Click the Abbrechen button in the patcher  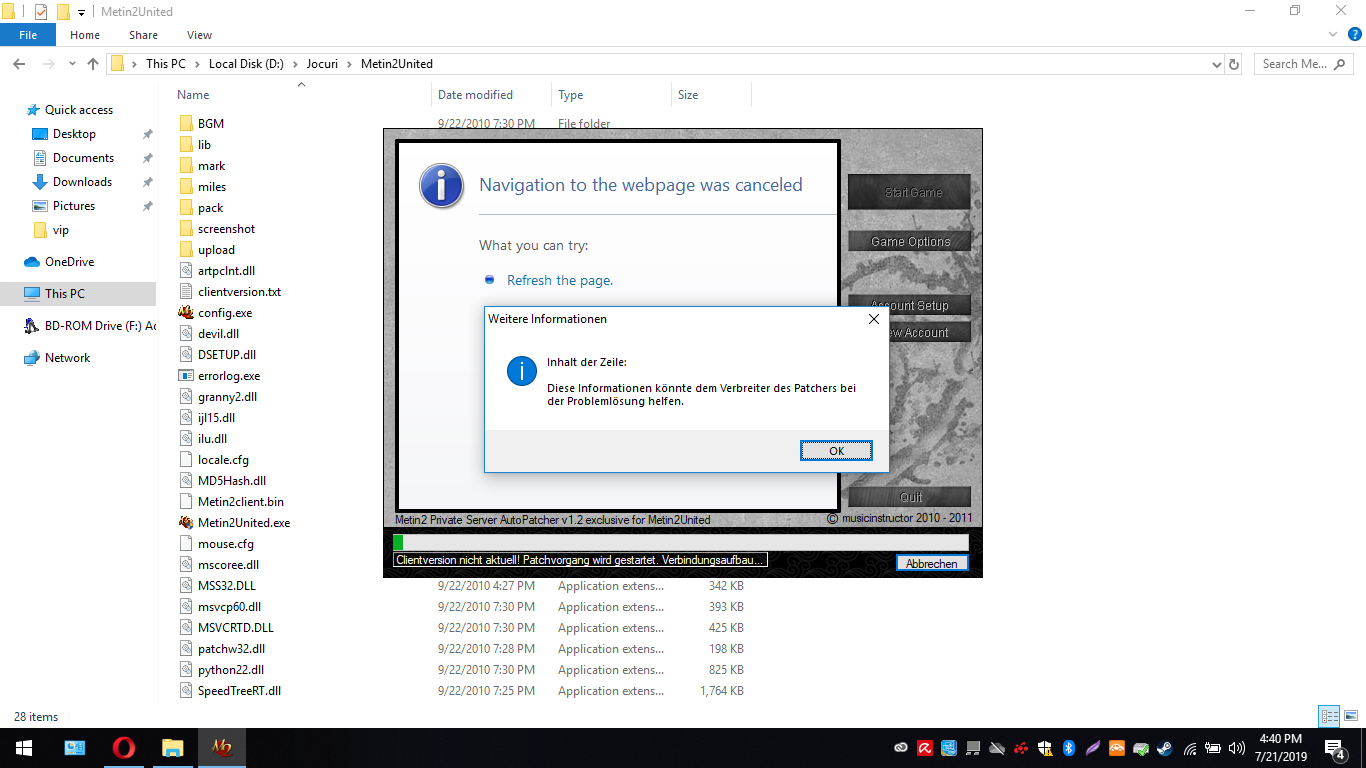pyautogui.click(x=931, y=564)
